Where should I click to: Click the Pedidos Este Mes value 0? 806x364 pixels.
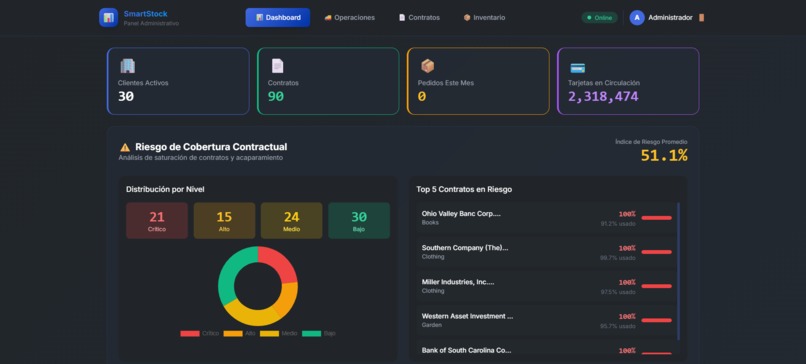coord(422,96)
